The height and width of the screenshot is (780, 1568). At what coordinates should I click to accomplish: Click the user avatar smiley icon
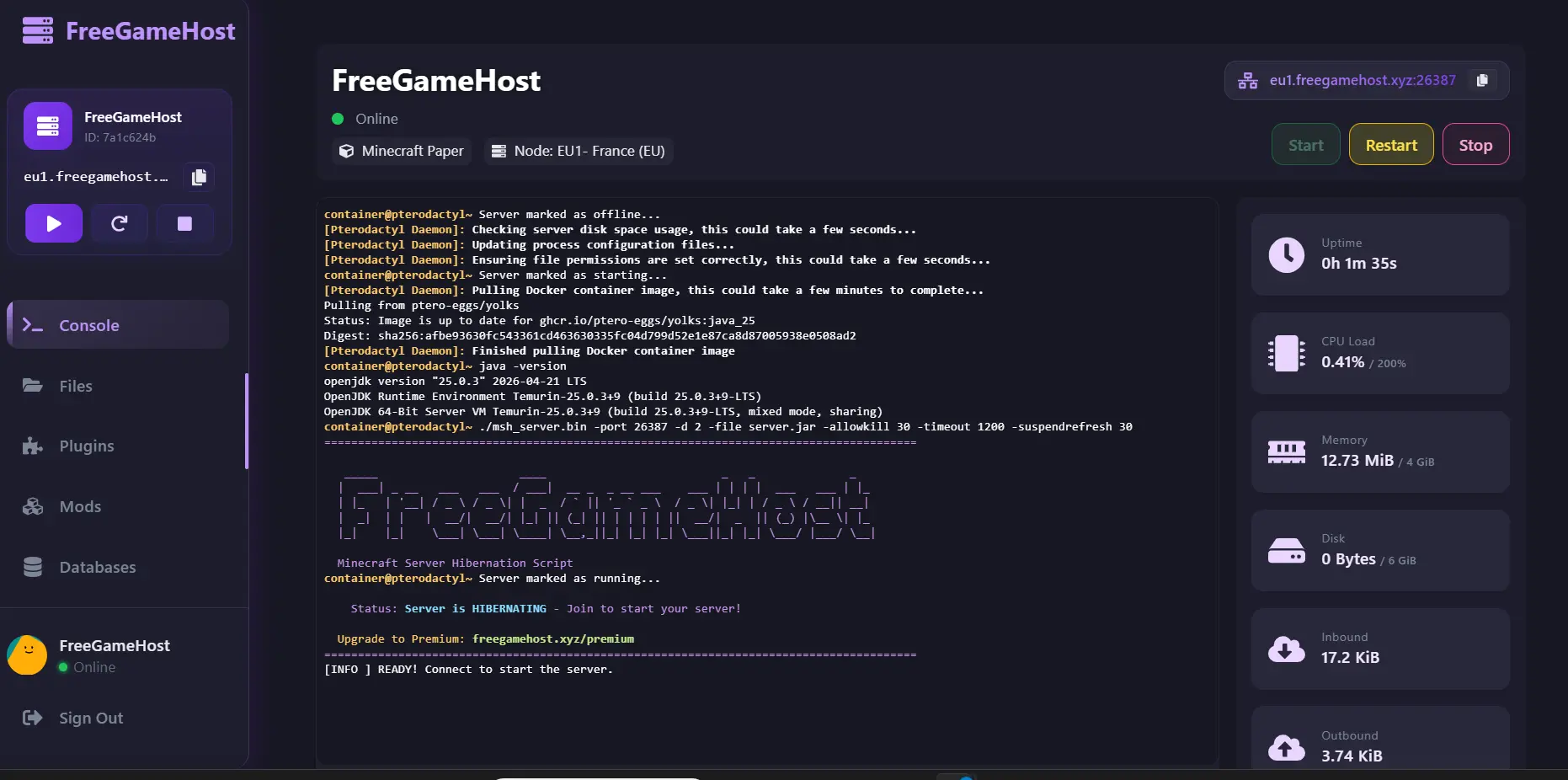(27, 655)
